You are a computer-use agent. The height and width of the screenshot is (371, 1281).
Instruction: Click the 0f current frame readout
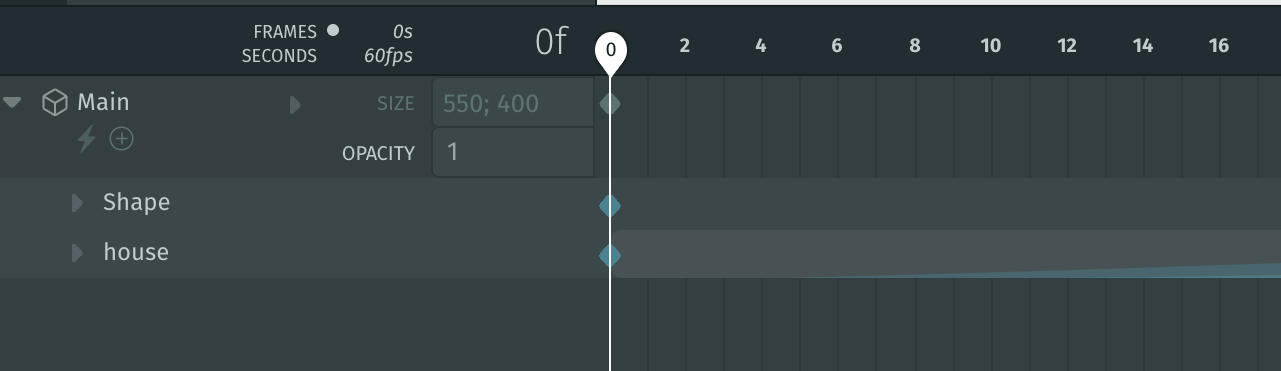pyautogui.click(x=552, y=42)
